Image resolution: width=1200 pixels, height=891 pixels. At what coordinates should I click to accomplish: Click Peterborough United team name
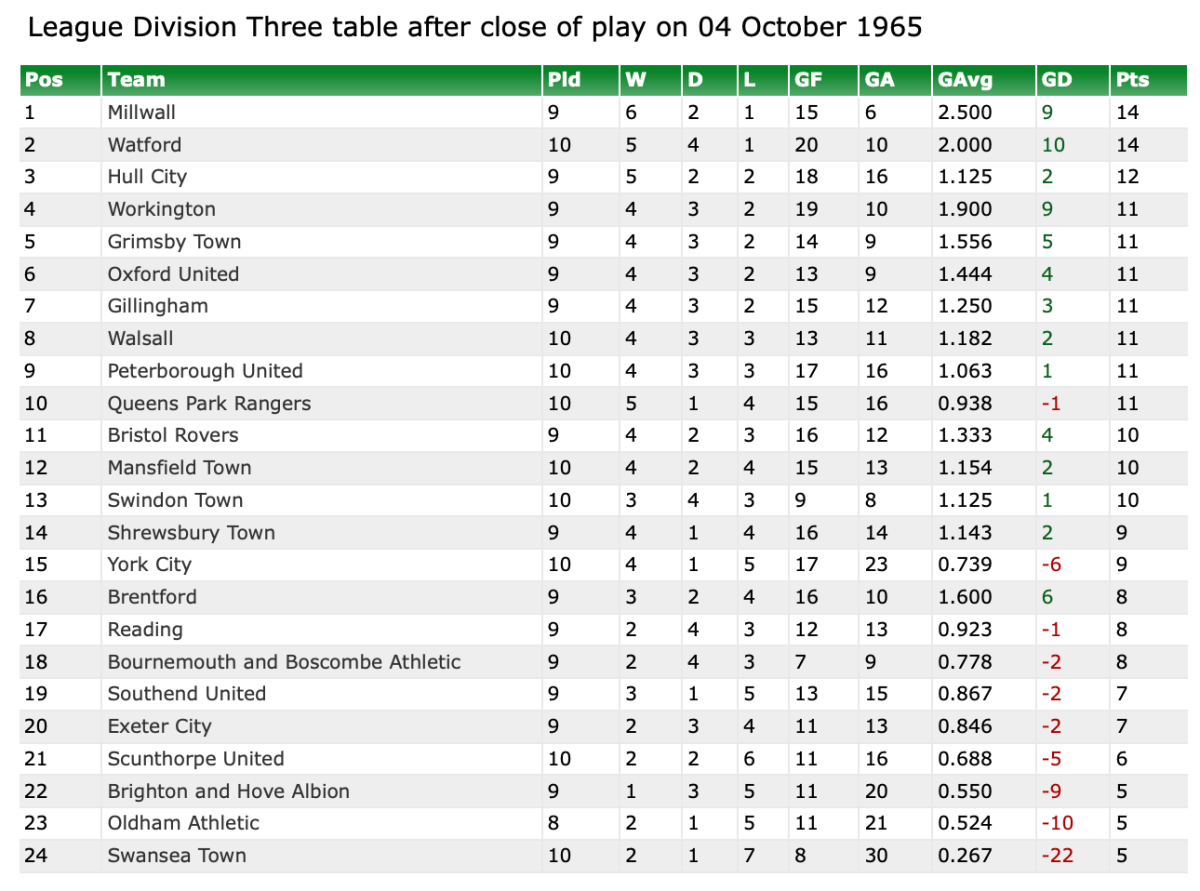(205, 371)
